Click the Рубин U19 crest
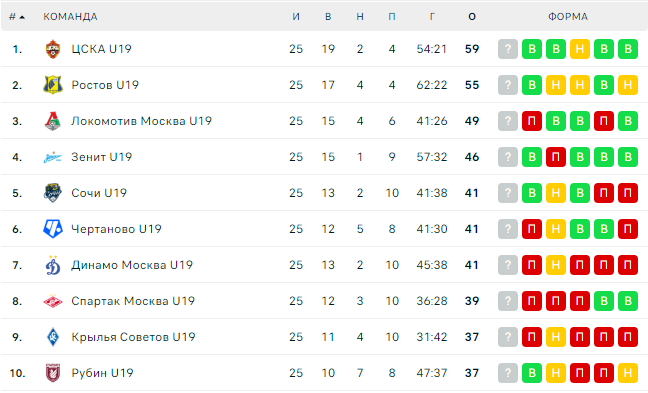Screen dimensions: 648x393 pyautogui.click(x=53, y=373)
